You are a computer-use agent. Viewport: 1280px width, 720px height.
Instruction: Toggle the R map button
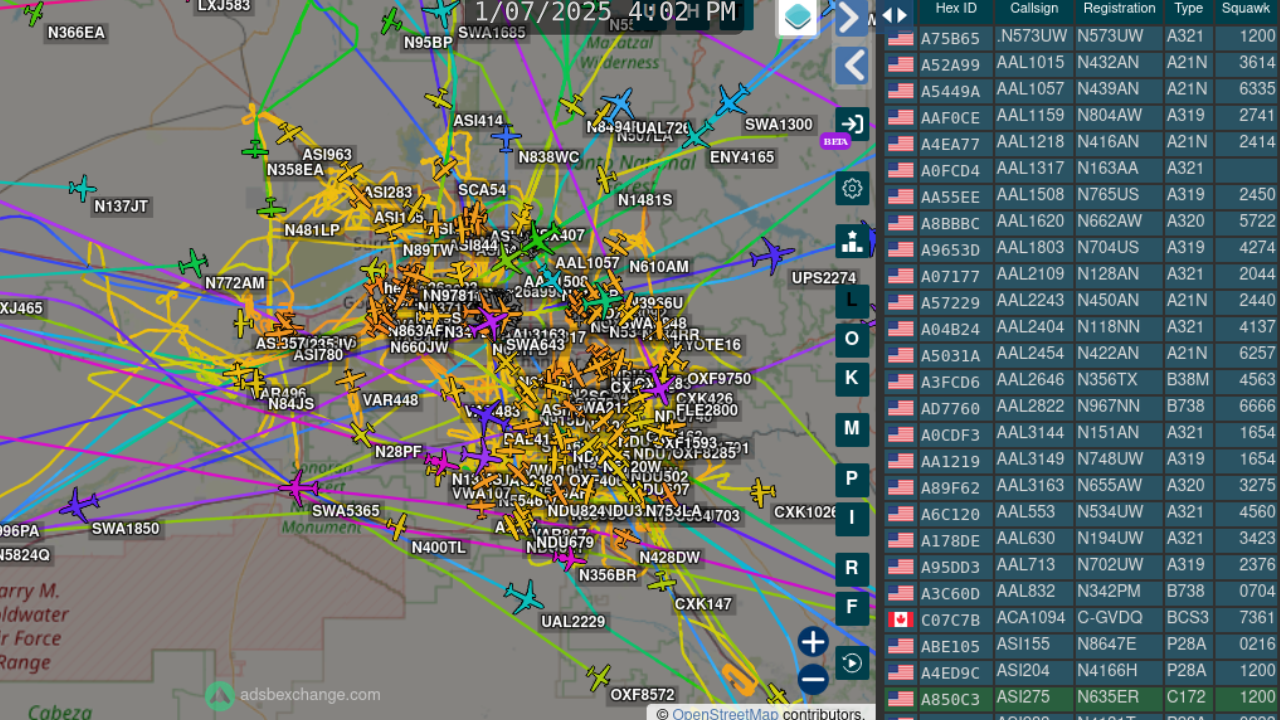tap(852, 568)
